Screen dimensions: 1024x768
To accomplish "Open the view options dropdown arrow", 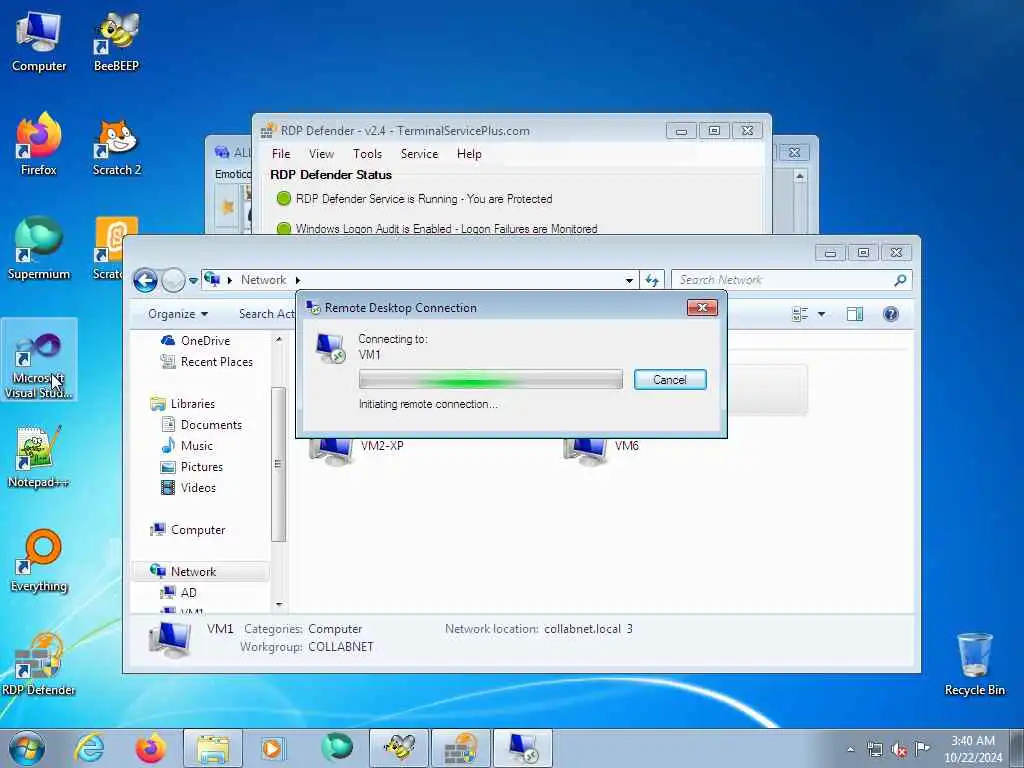I will click(822, 314).
